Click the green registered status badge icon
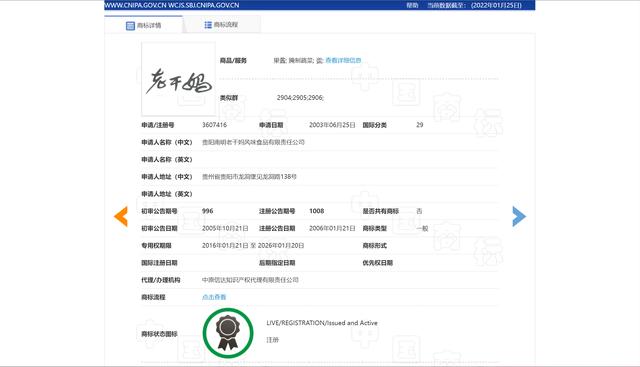 (228, 333)
